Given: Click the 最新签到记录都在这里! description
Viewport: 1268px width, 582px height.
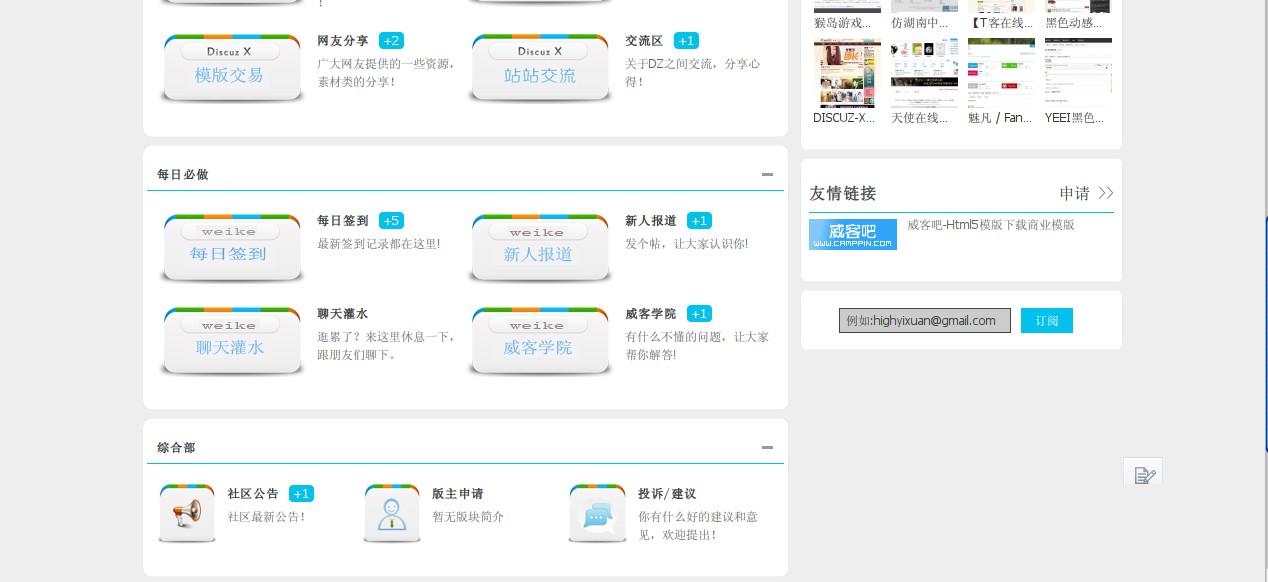Looking at the screenshot, I should pos(379,244).
